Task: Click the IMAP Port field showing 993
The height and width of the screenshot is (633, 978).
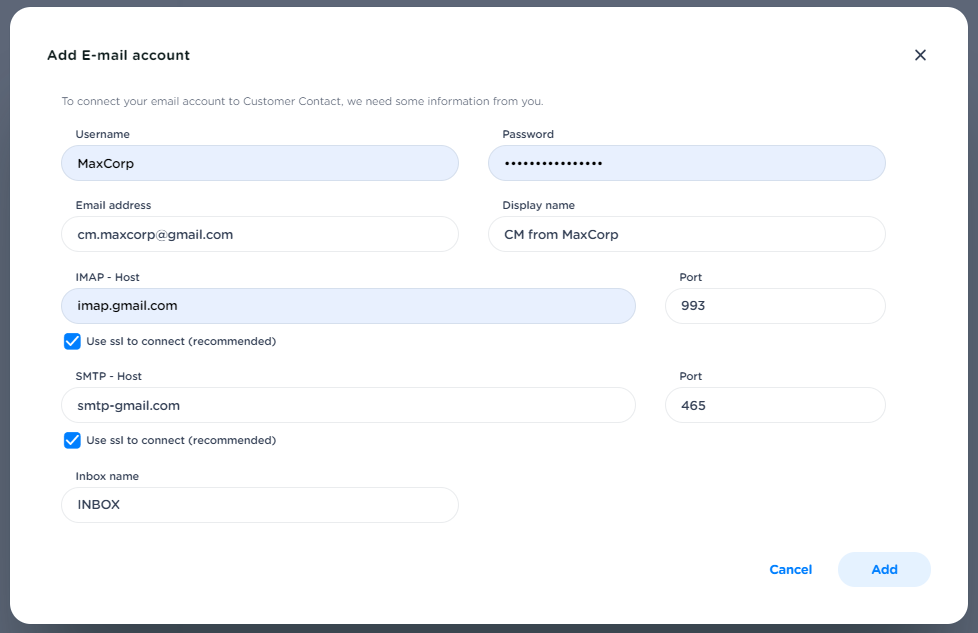Action: 774,306
